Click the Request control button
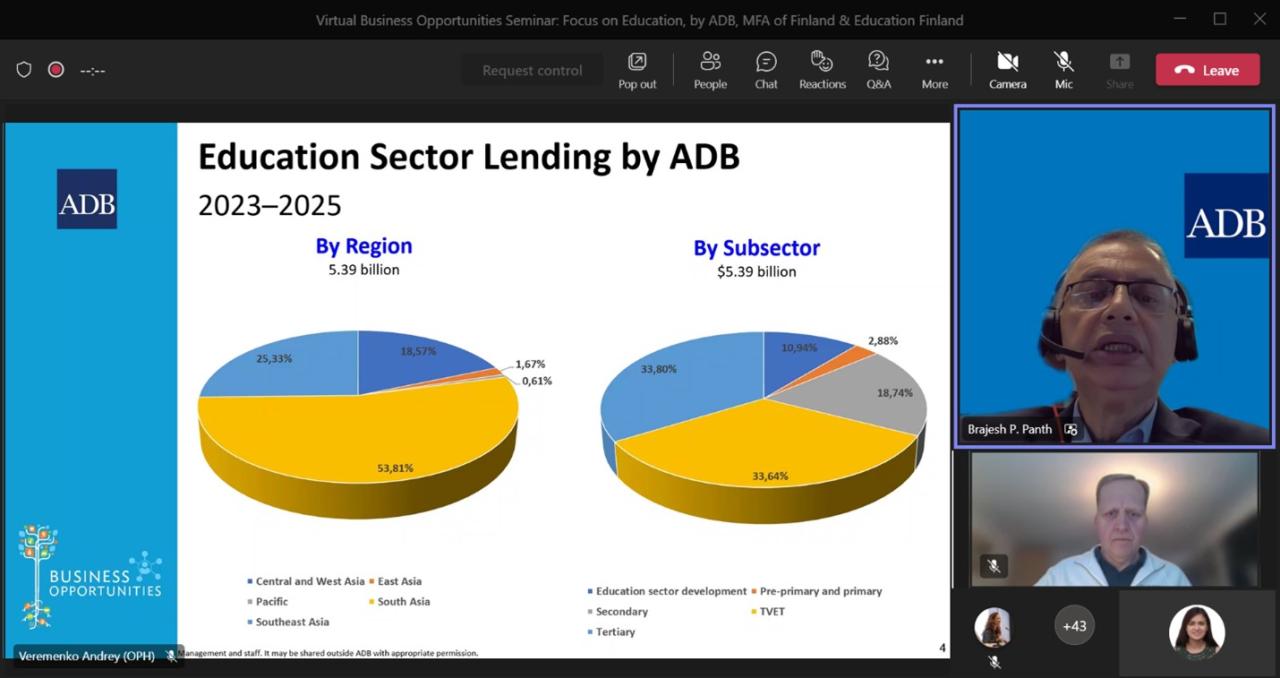Screen dimensions: 1280x678 [532, 70]
